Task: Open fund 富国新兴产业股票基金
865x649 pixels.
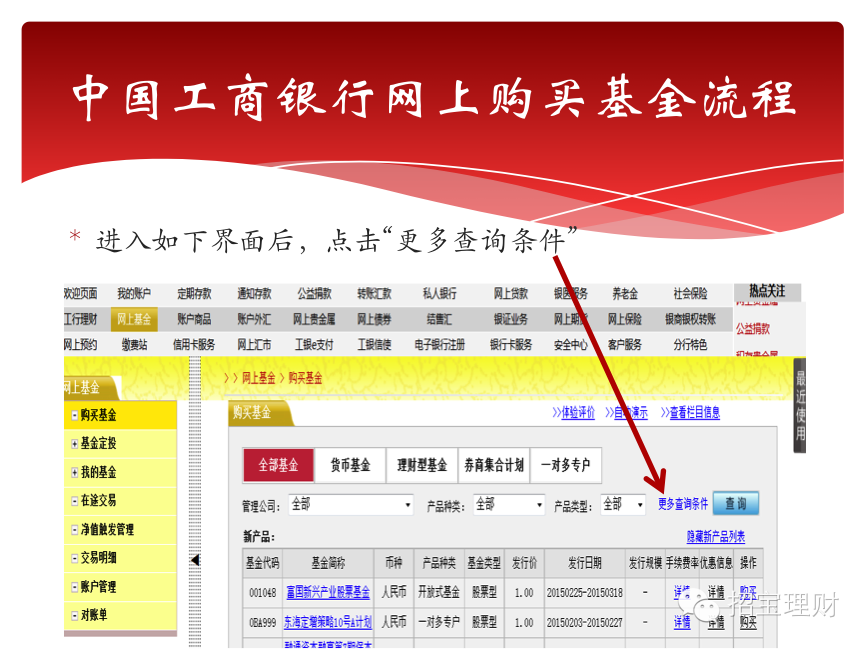Action: [328, 593]
